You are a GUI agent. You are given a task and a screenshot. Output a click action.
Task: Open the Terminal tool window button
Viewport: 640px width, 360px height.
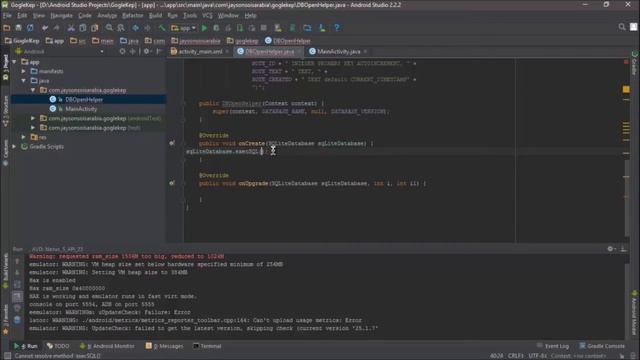(x=207, y=346)
